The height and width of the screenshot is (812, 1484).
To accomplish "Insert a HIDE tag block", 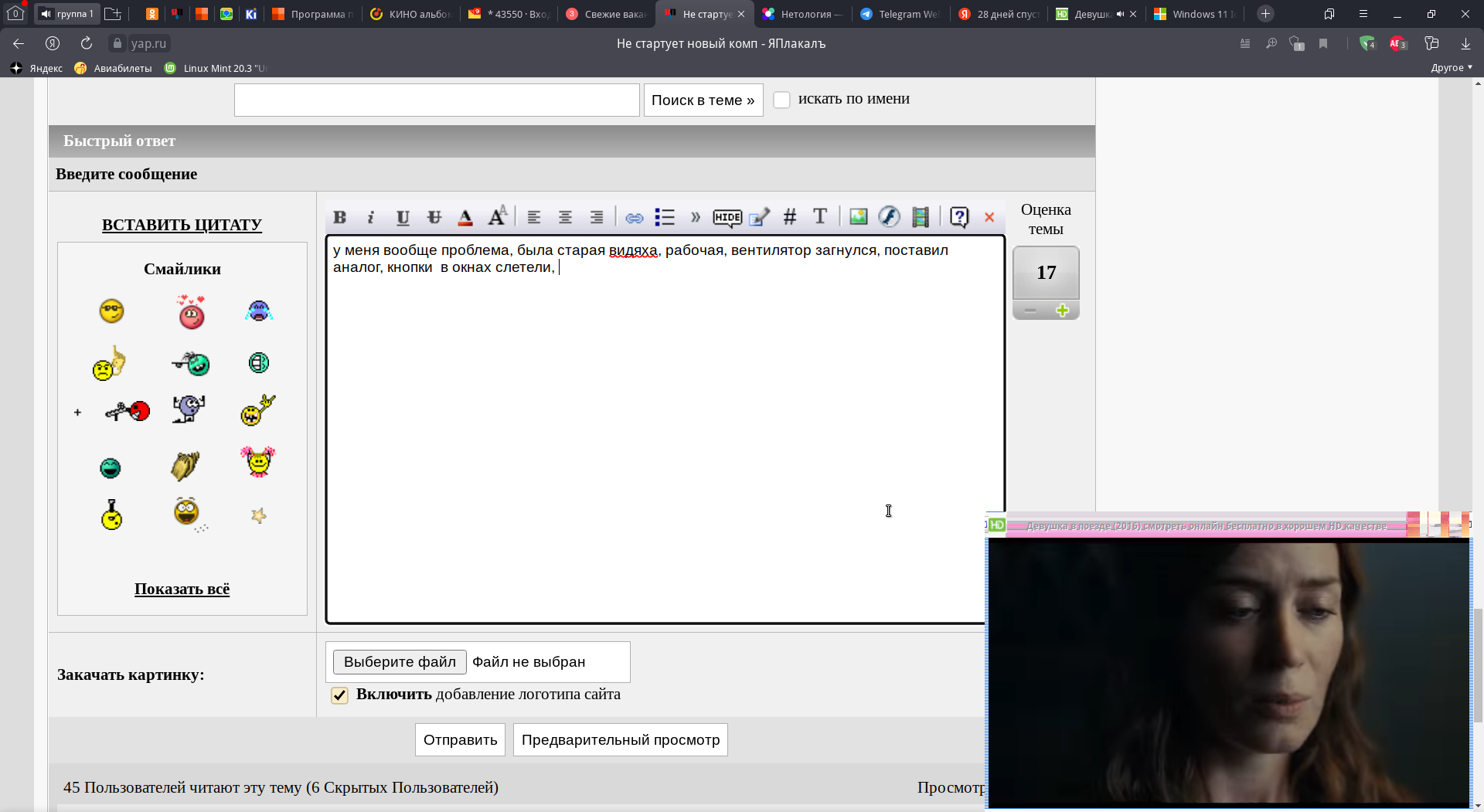I will coord(727,218).
